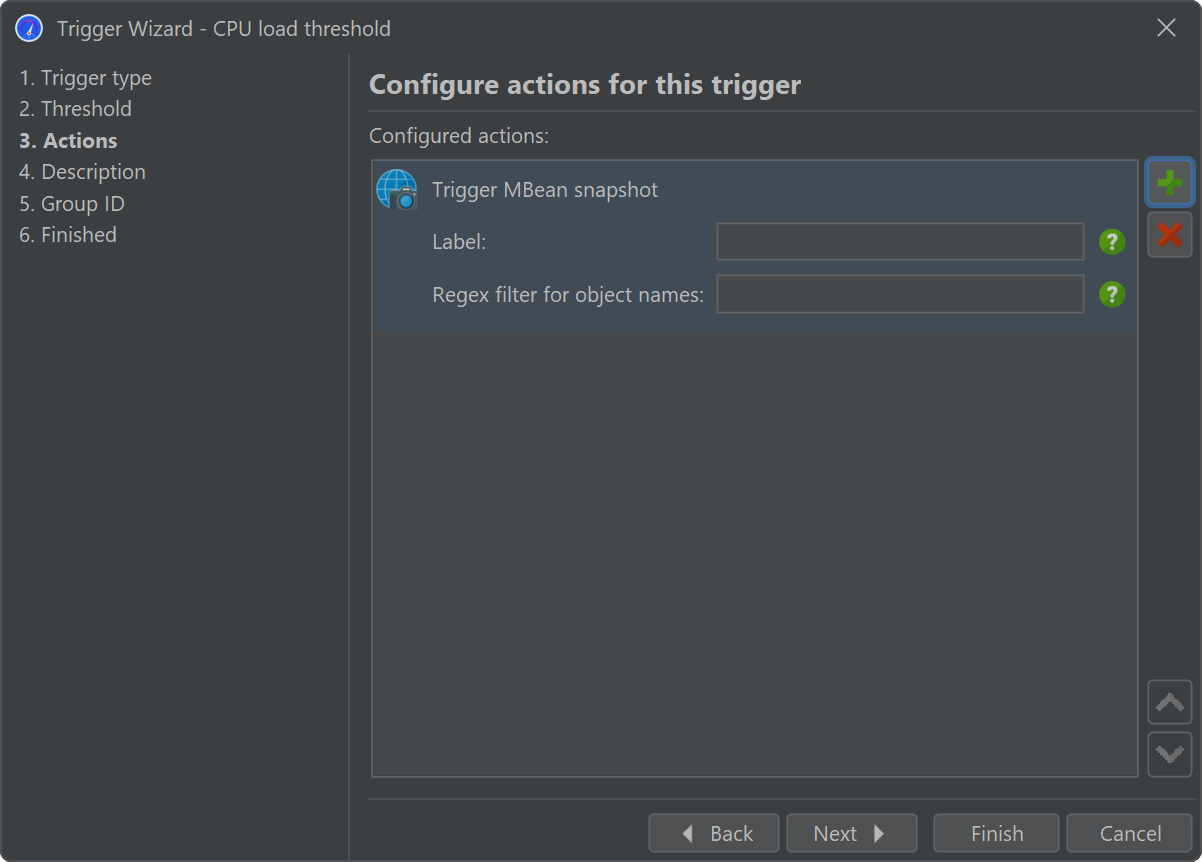Viewport: 1202px width, 862px height.
Task: Click the Finish button
Action: click(x=996, y=833)
